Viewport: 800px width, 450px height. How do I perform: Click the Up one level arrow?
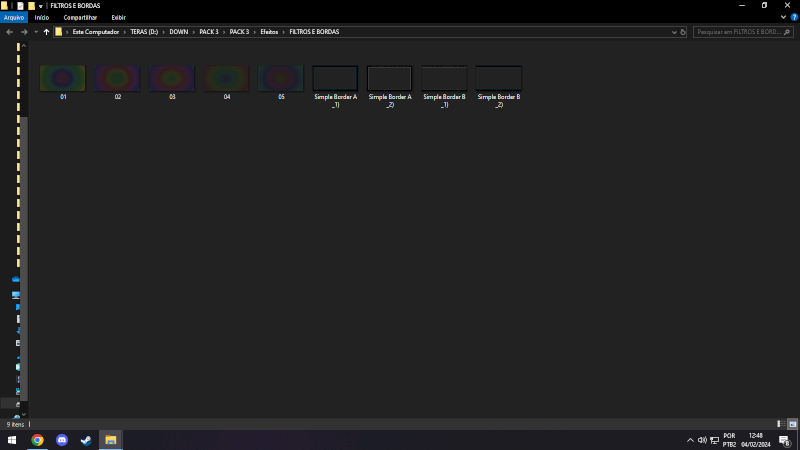tap(46, 32)
